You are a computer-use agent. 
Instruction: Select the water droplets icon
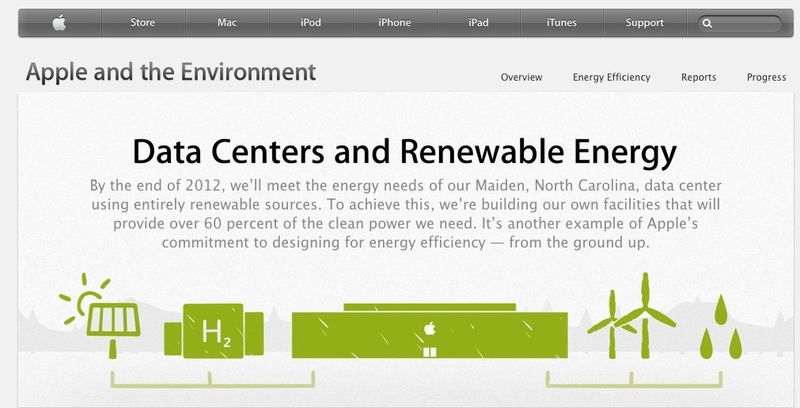point(720,325)
